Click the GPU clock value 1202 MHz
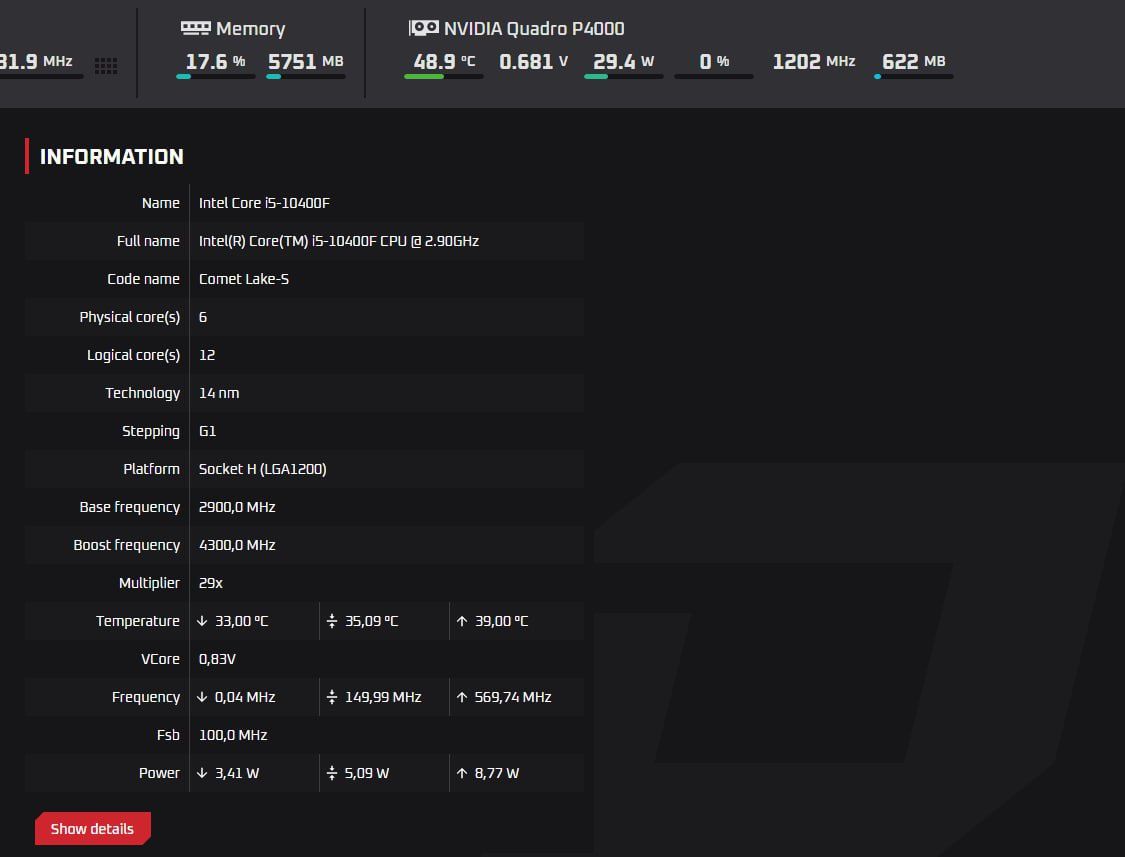1125x857 pixels. click(x=814, y=62)
